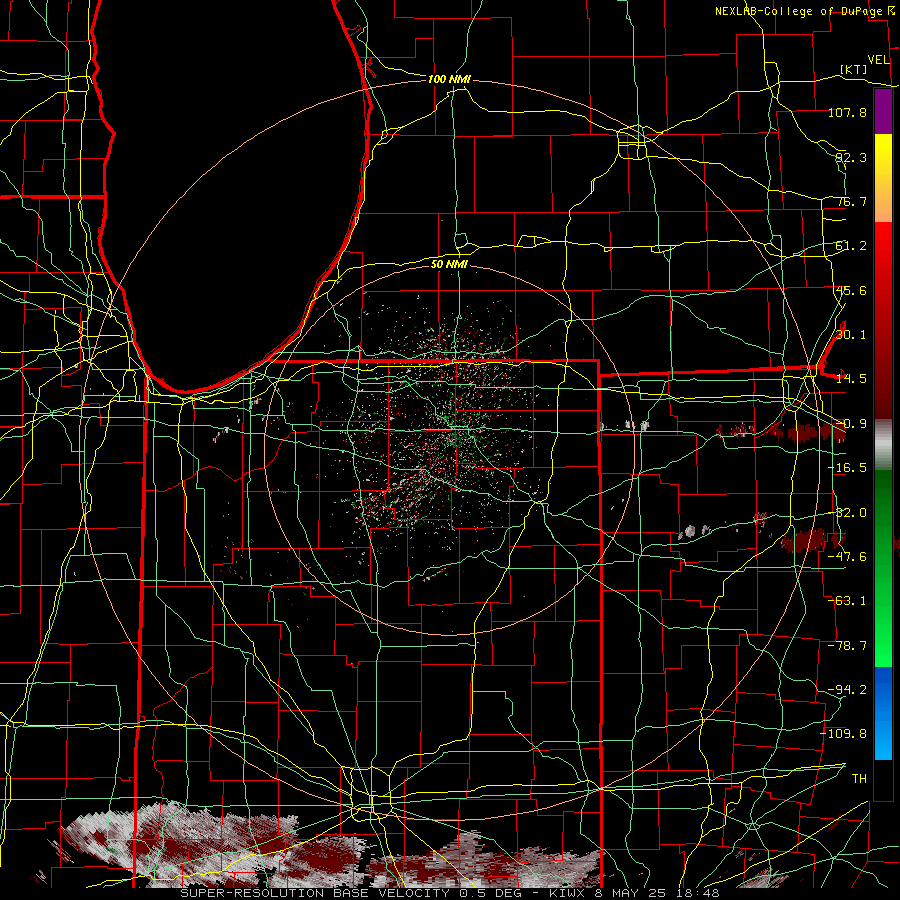Click the TH label on the legend

(x=859, y=779)
